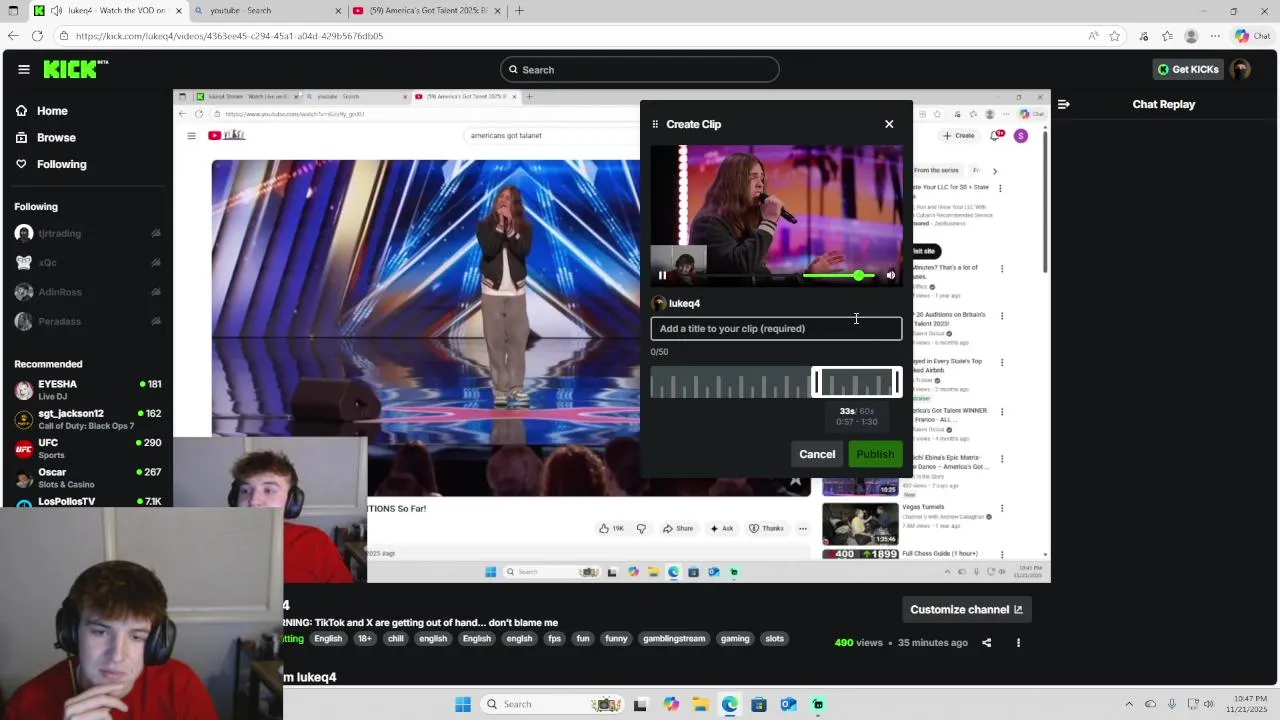Open File Explorer from taskbar

tap(700, 704)
